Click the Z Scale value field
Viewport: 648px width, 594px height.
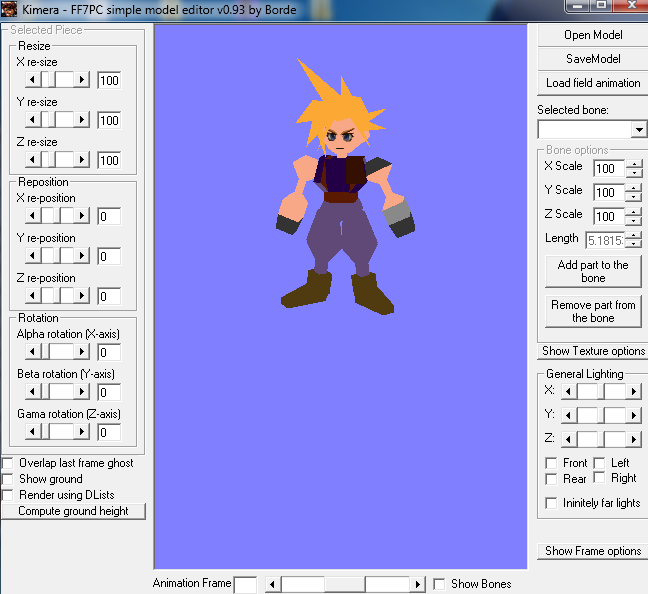tap(609, 216)
